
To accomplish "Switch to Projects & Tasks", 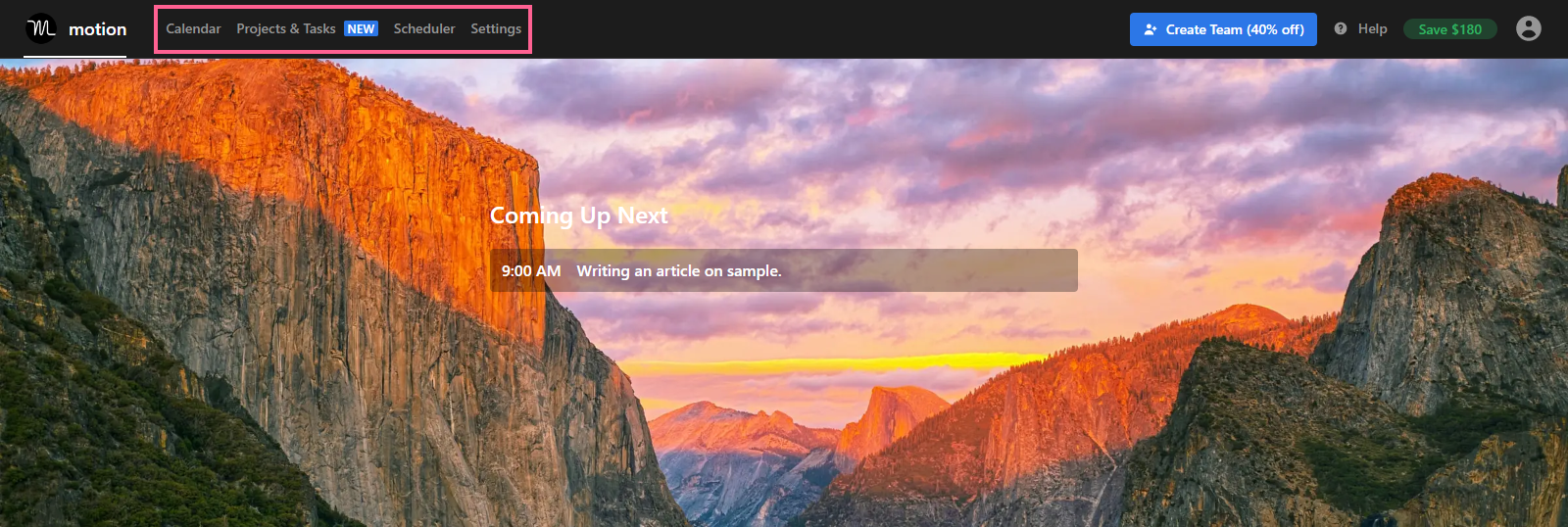I will coord(286,28).
